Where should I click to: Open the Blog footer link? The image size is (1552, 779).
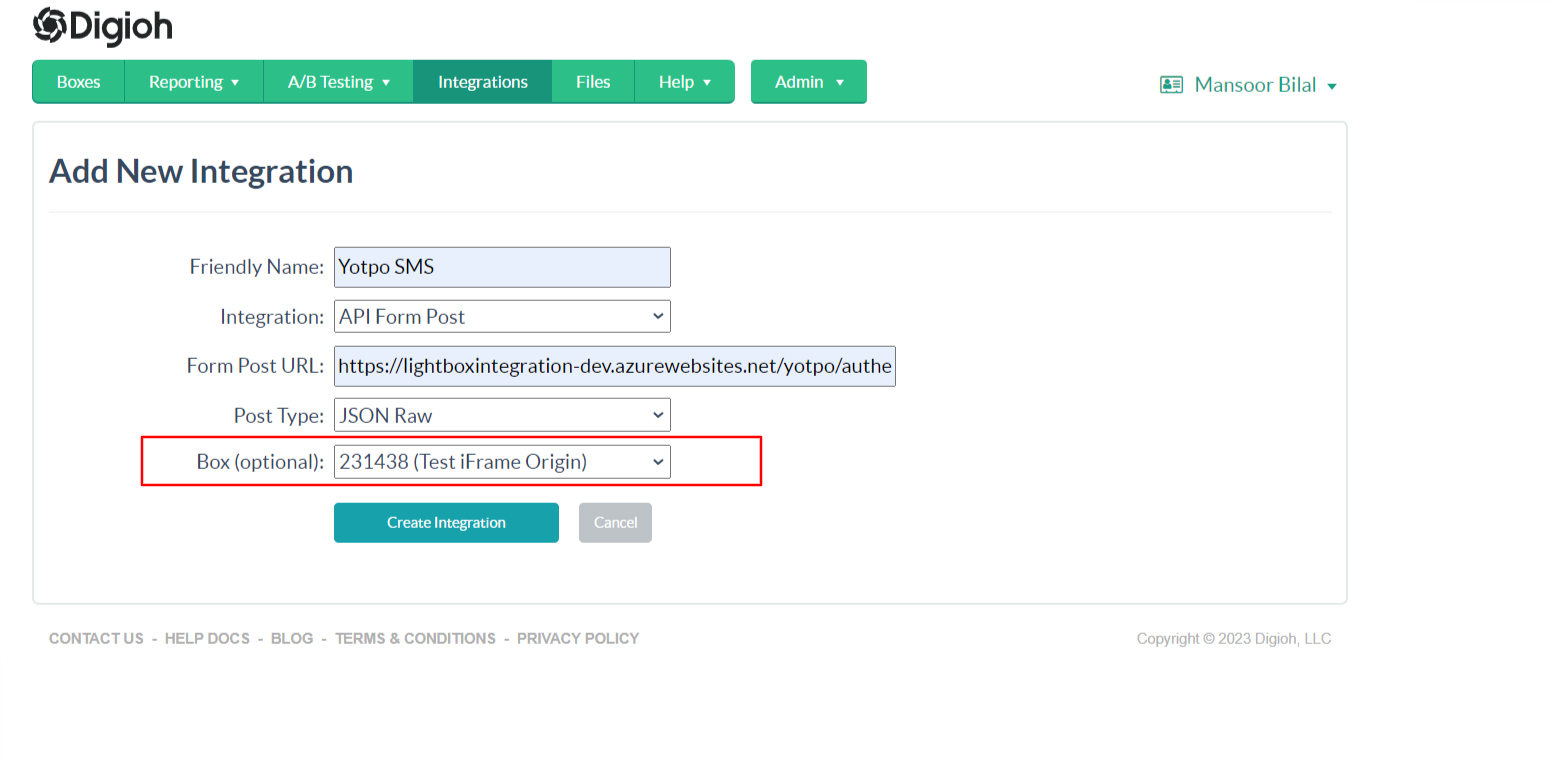coord(292,638)
